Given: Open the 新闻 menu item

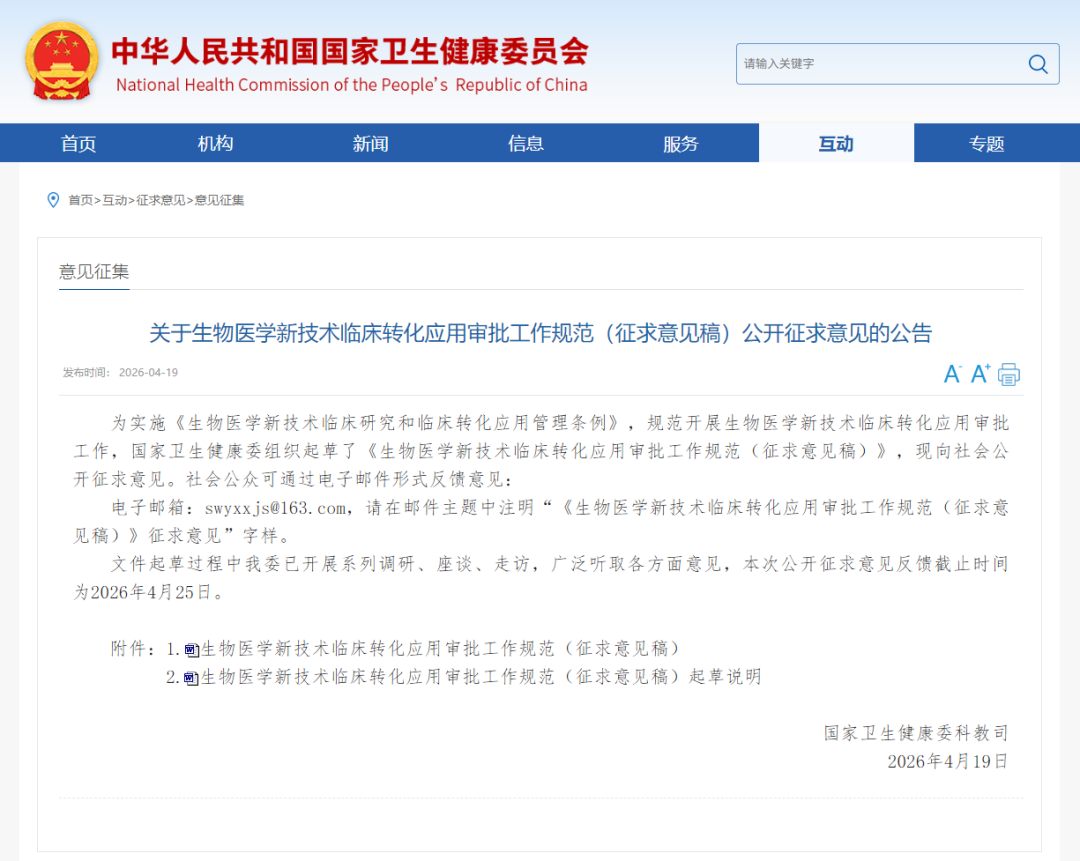Looking at the screenshot, I should pyautogui.click(x=370, y=143).
